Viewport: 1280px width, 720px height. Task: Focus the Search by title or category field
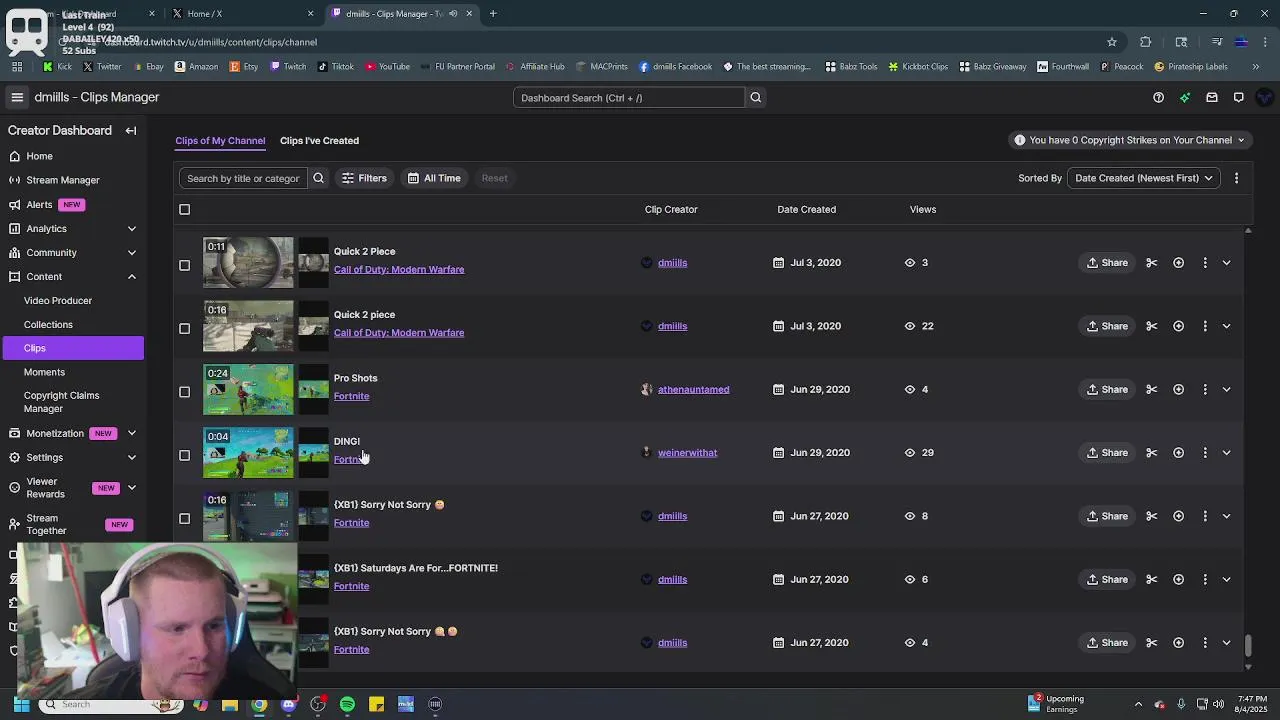coord(243,178)
